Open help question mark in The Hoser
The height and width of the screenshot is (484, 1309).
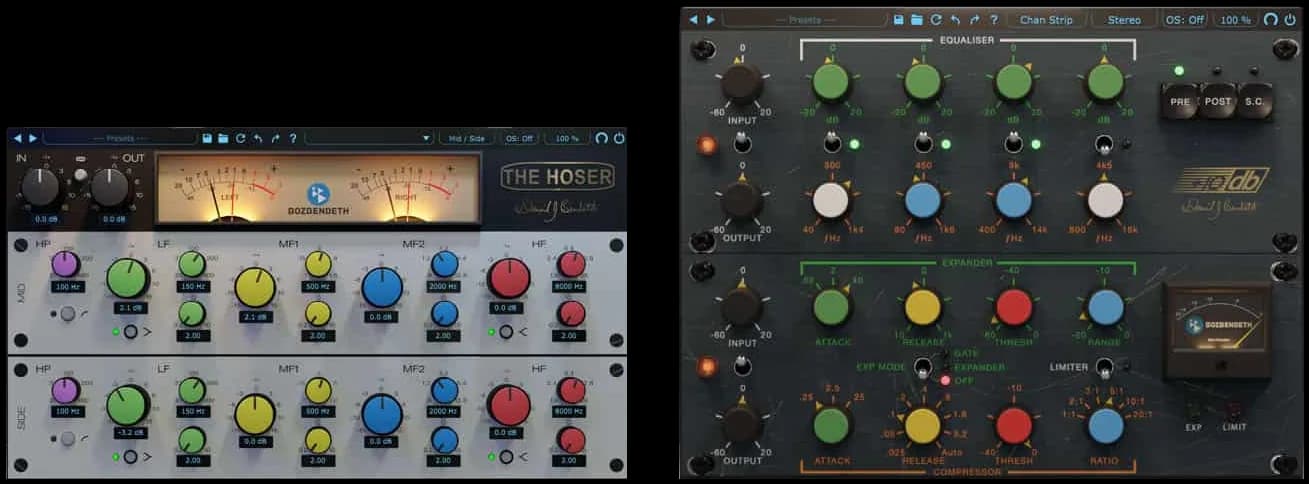click(292, 138)
